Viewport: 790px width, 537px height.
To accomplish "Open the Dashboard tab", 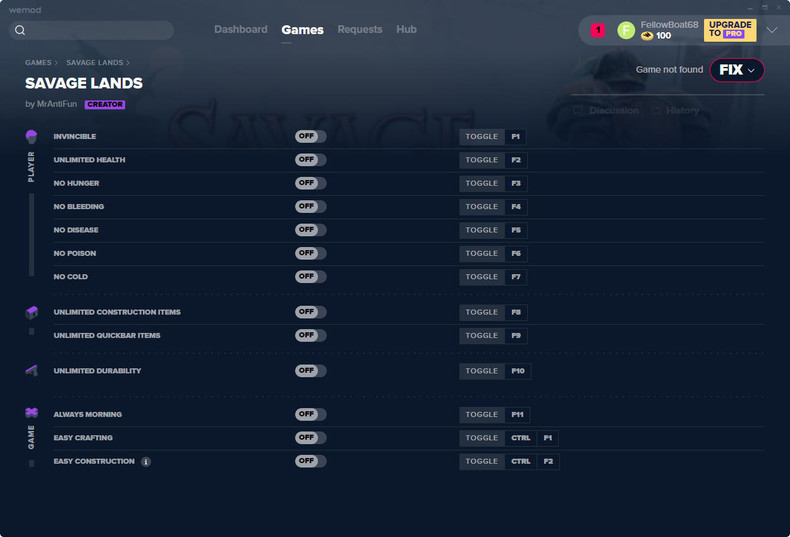I will click(x=241, y=29).
